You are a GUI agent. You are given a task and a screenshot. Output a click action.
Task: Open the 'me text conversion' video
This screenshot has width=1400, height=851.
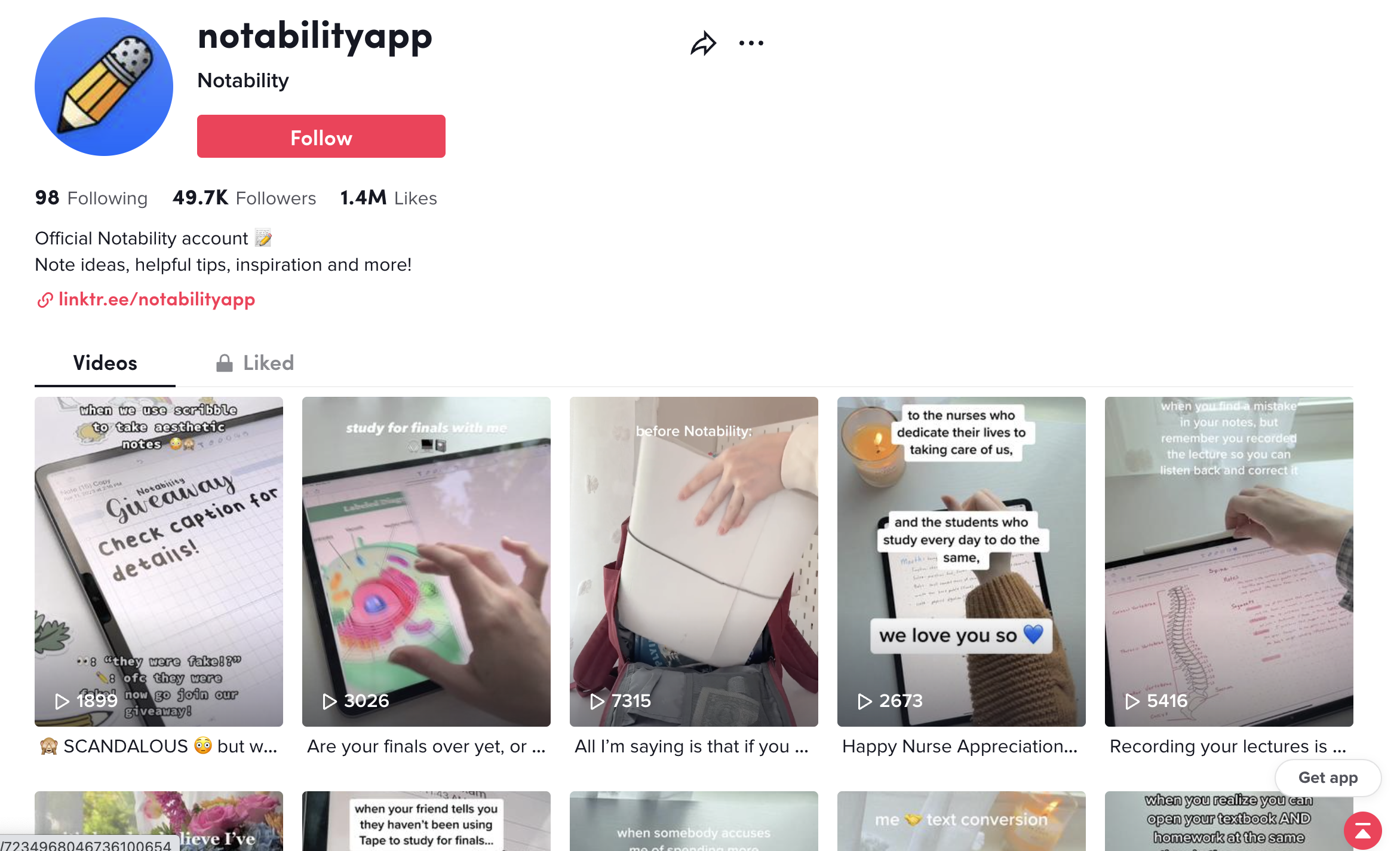[x=962, y=821]
